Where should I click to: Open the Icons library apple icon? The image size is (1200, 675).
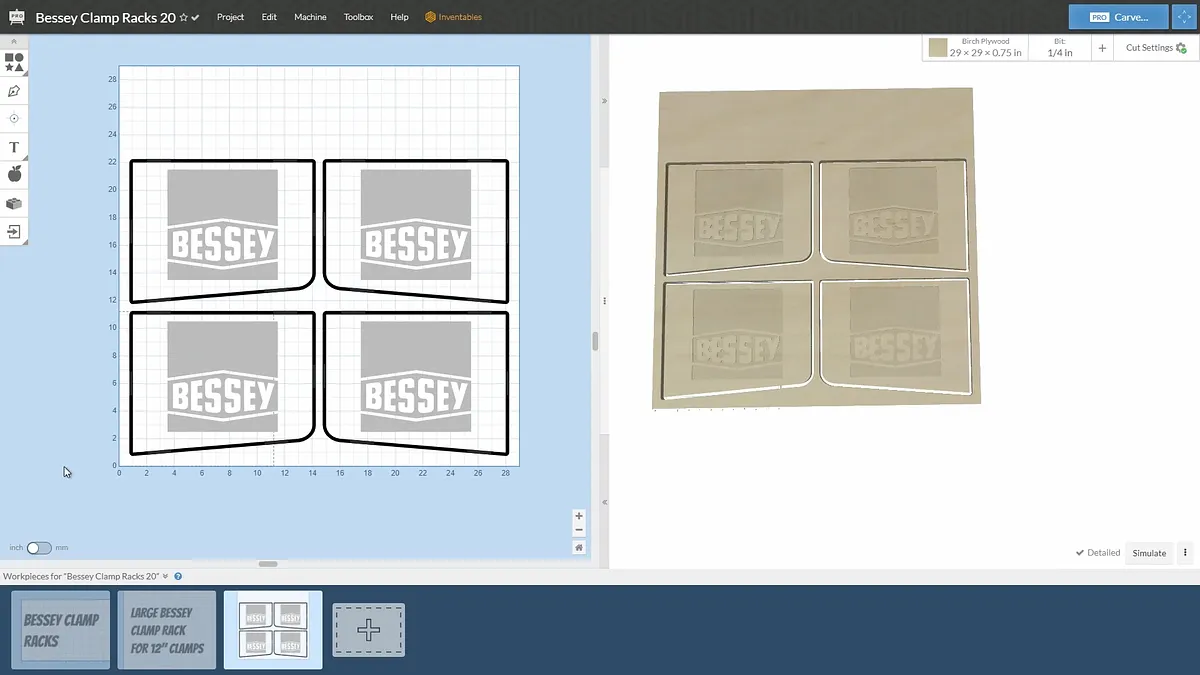click(x=14, y=175)
